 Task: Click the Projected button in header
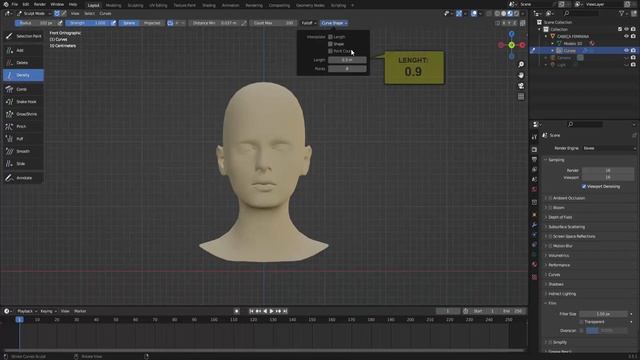[152, 23]
